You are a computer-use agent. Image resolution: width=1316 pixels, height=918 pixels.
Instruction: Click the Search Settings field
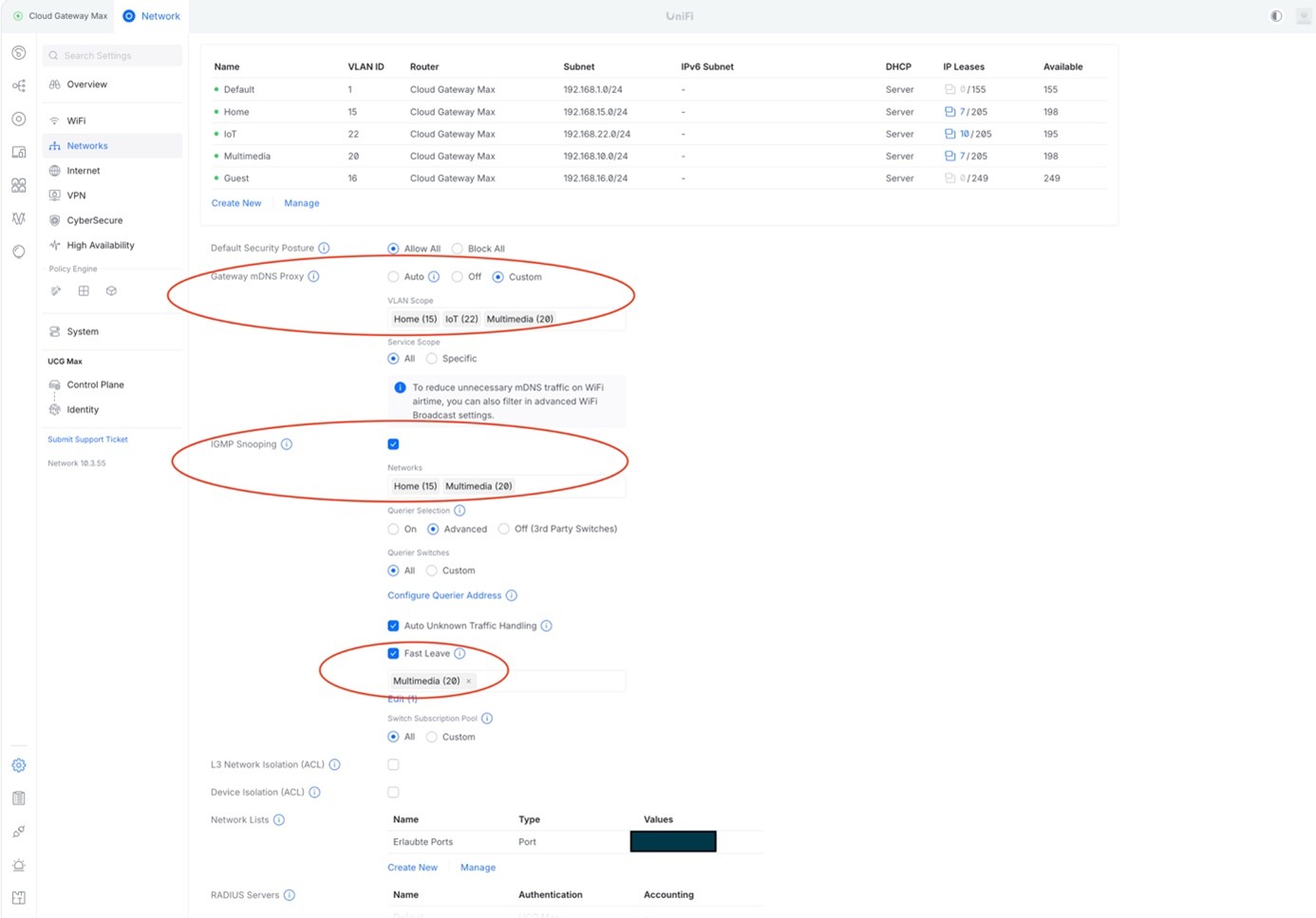[114, 56]
